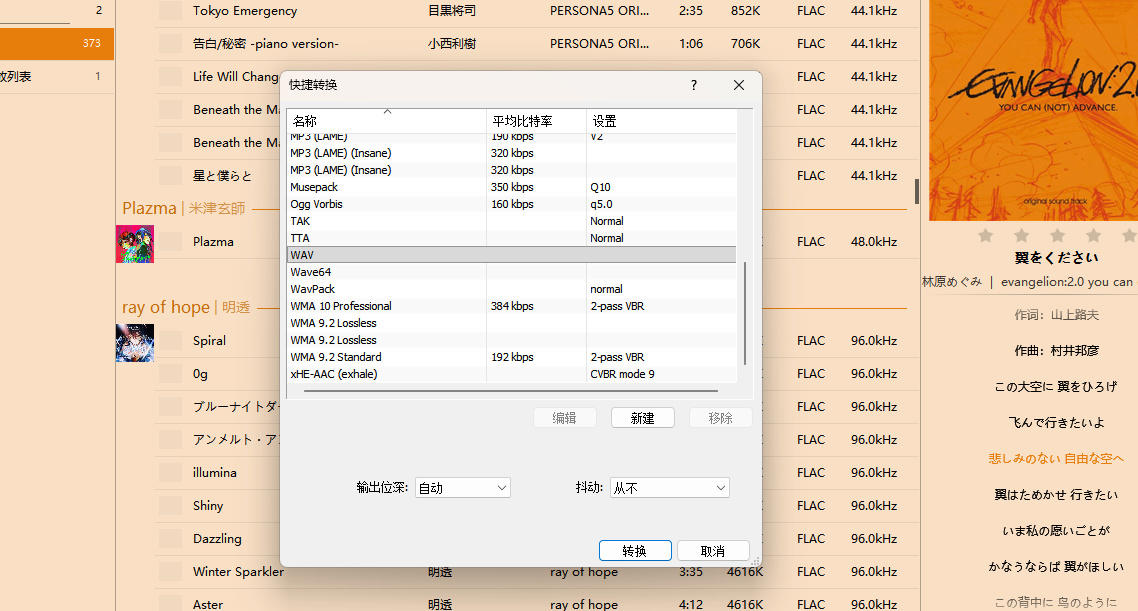
Task: Click the preset list horizontal scrollbar
Action: (511, 390)
